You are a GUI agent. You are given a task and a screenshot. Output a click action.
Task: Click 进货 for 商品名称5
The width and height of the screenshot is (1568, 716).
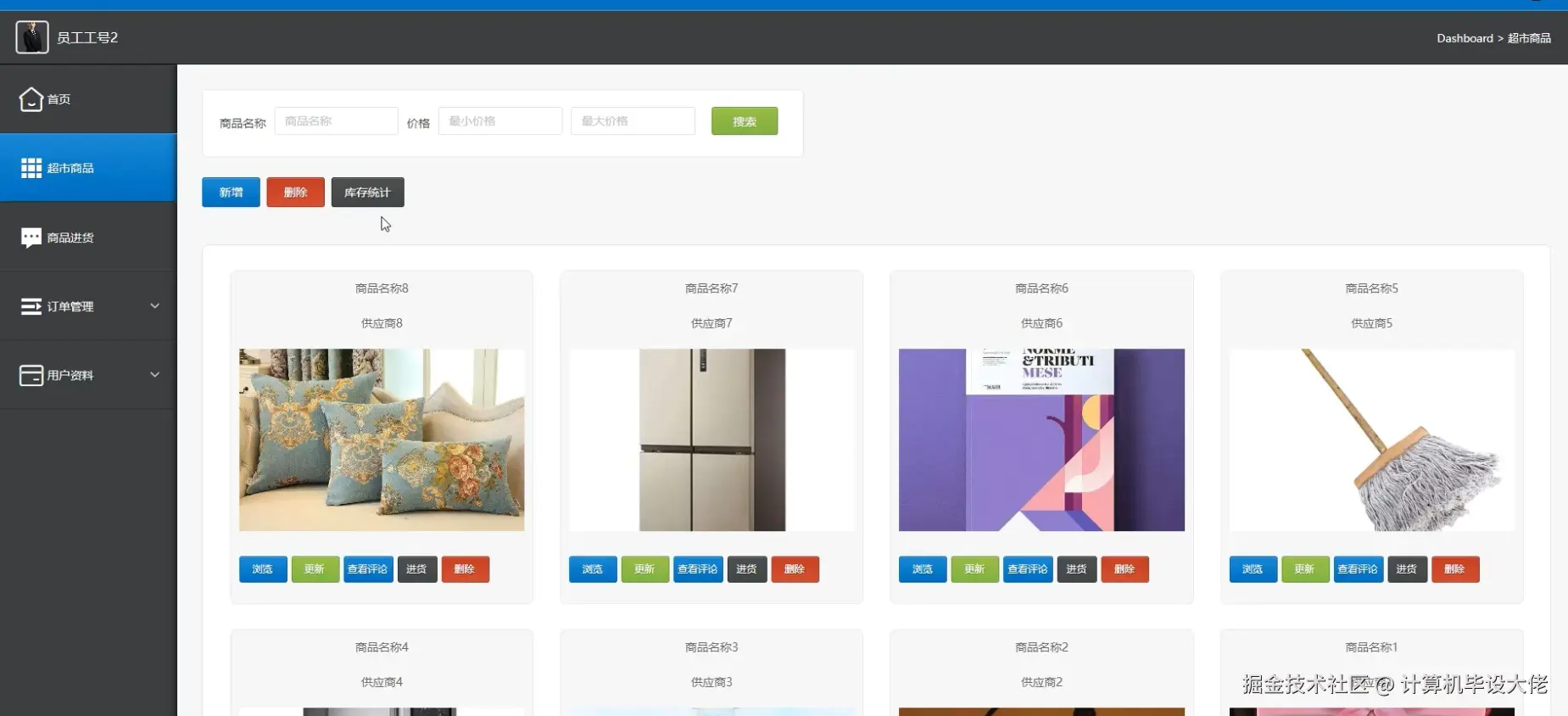point(1407,569)
